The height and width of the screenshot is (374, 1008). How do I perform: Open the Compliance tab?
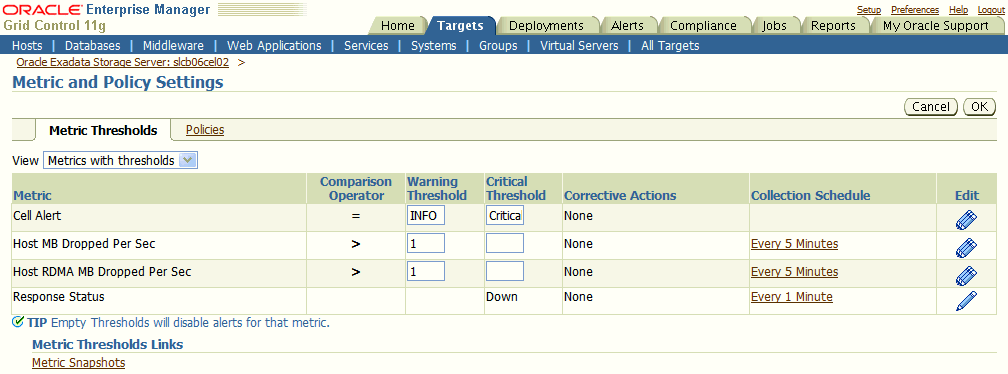[x=703, y=26]
